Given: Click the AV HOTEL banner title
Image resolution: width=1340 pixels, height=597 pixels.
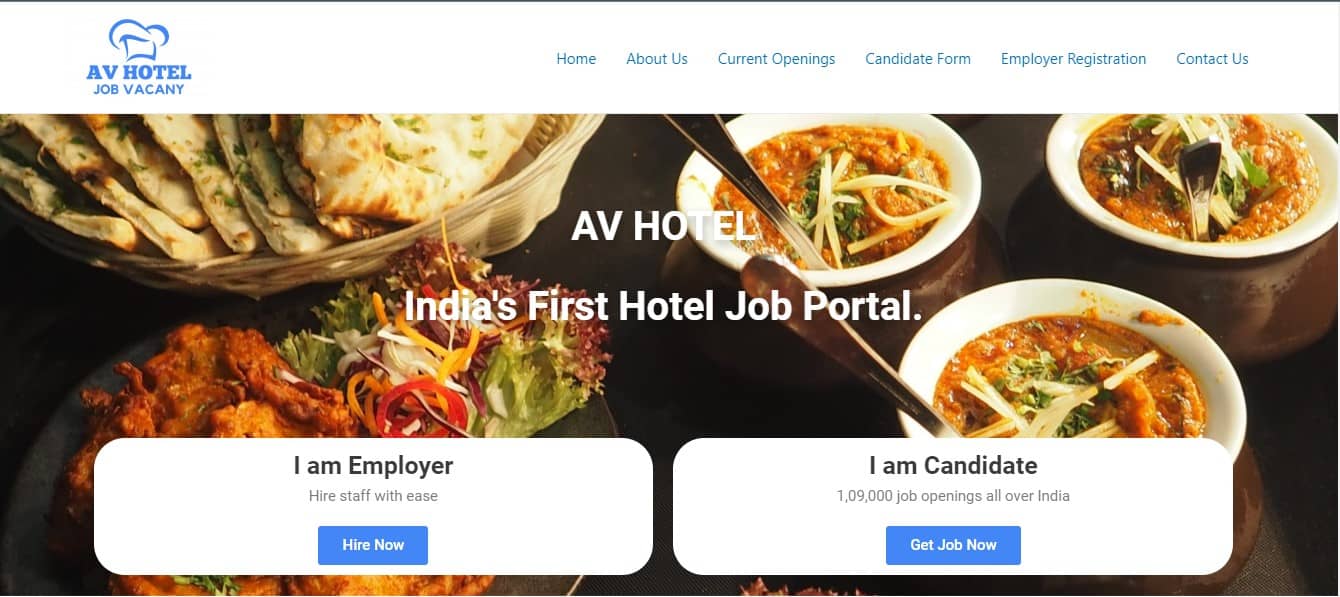Looking at the screenshot, I should 663,227.
